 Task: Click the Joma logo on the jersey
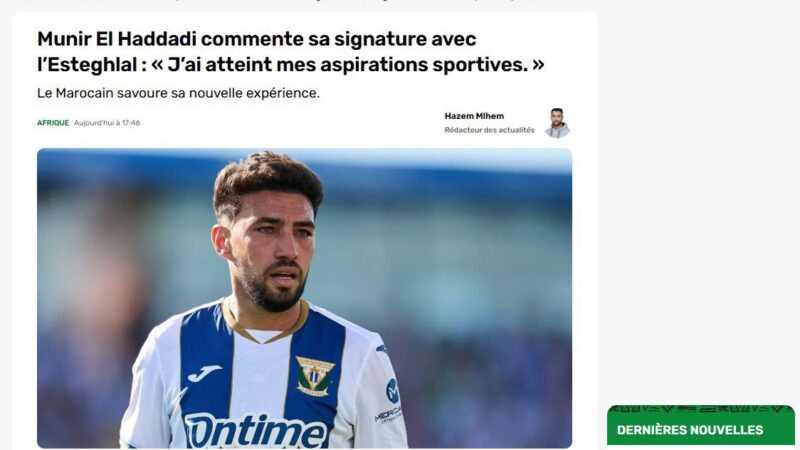(x=204, y=373)
